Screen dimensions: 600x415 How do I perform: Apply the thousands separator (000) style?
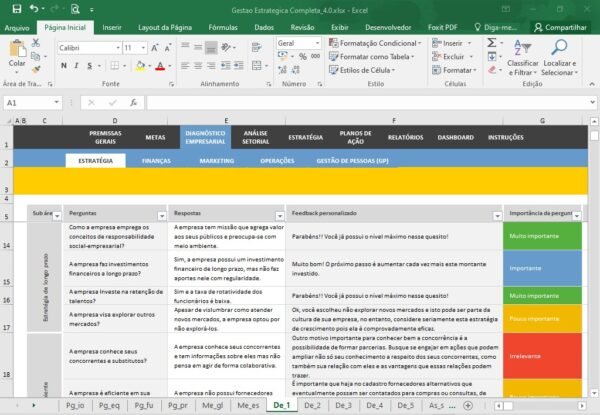point(316,56)
